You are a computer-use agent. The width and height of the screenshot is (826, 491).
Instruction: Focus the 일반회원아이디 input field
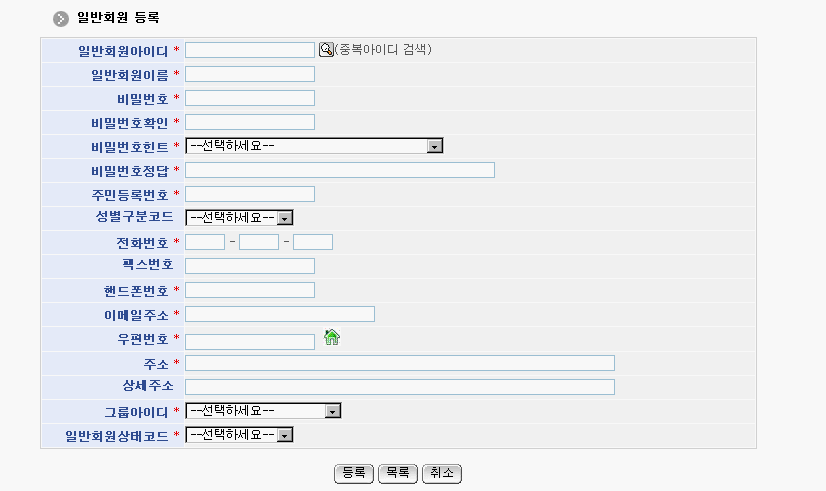[250, 50]
